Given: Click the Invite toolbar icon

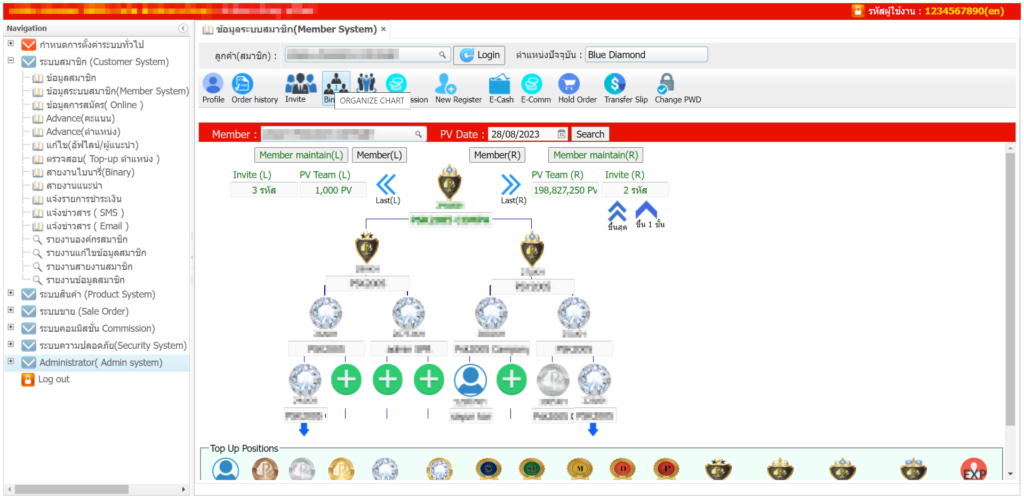Looking at the screenshot, I should [x=296, y=84].
